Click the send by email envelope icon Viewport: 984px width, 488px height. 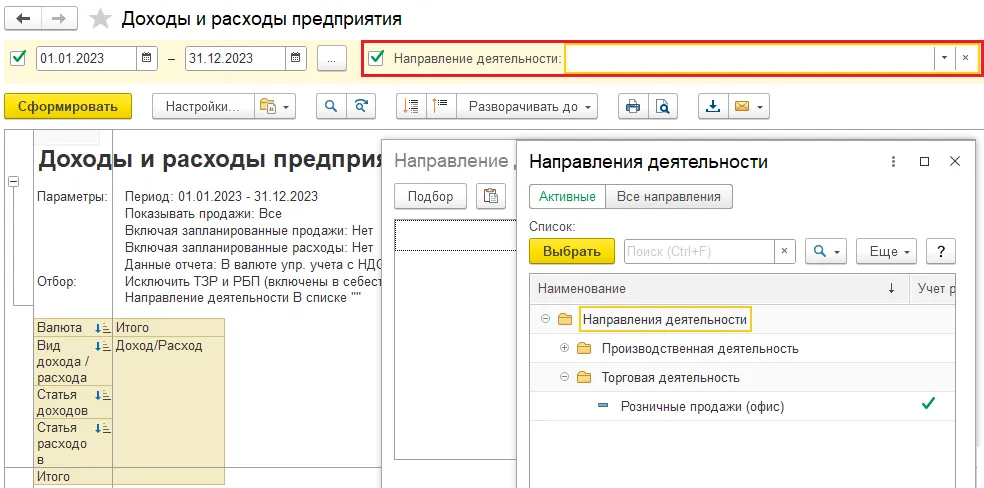[742, 106]
